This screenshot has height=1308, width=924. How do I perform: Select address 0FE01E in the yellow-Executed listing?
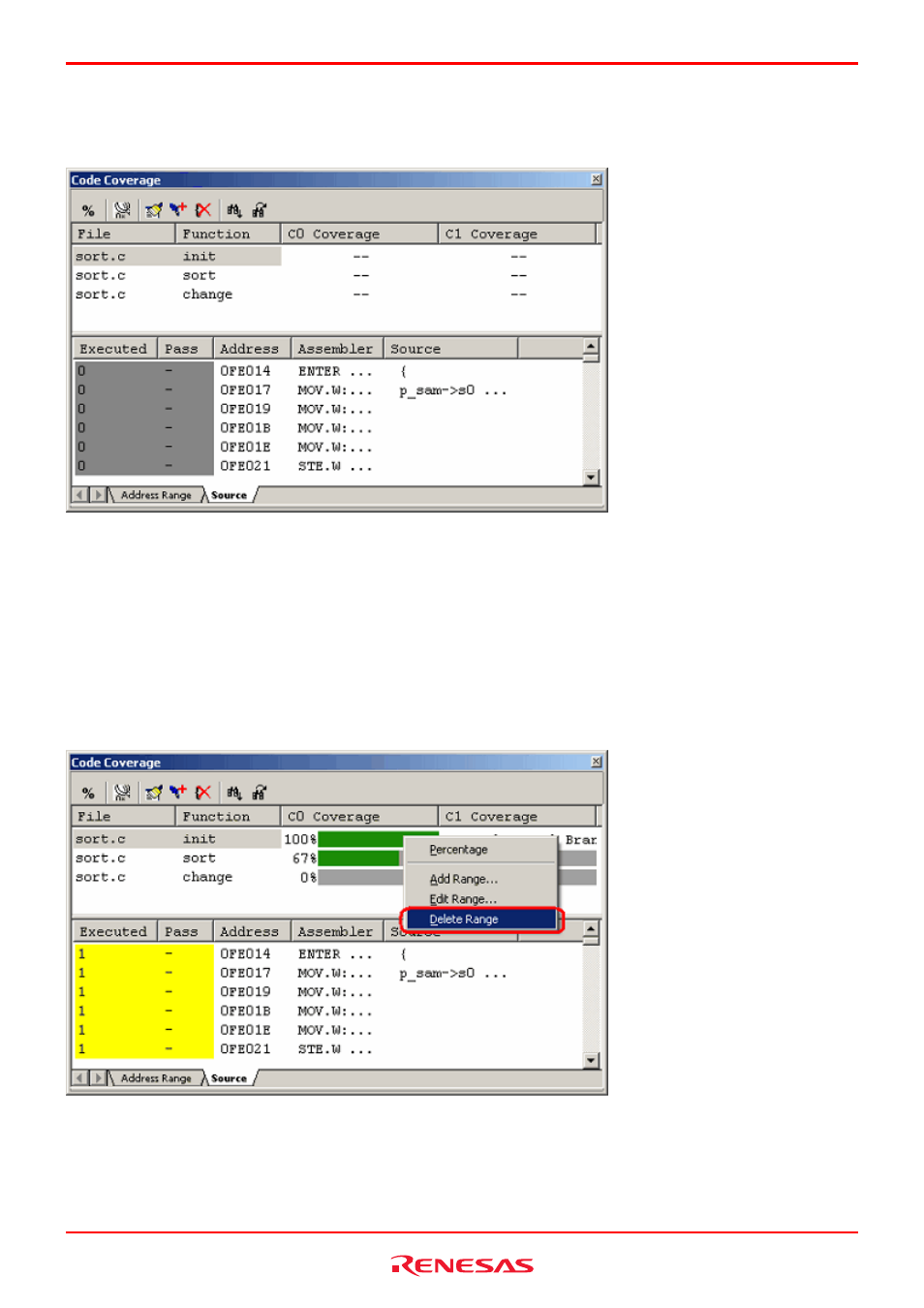coord(245,1030)
